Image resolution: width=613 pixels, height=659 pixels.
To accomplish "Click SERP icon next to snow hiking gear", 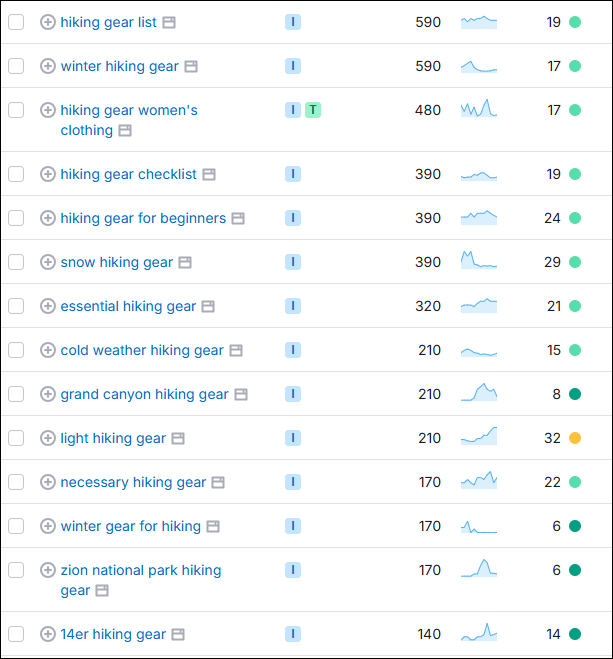I will click(x=185, y=262).
